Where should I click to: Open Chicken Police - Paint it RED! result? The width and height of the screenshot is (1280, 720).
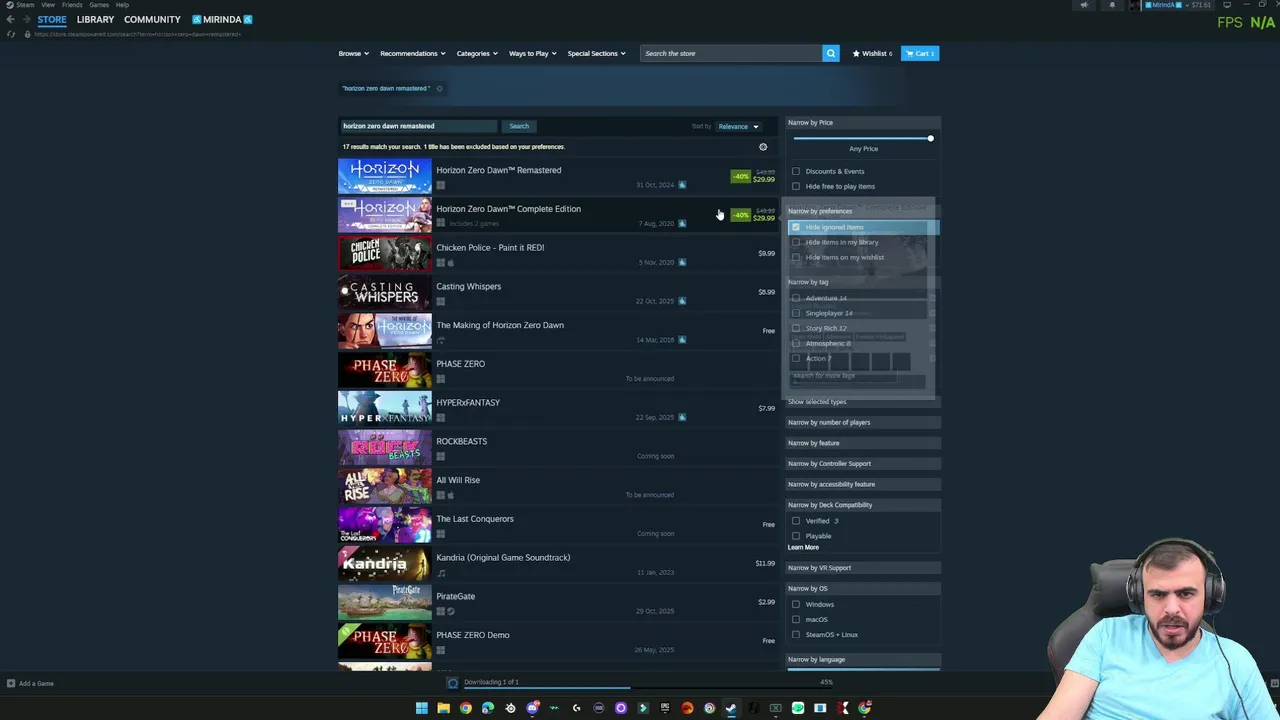point(556,254)
